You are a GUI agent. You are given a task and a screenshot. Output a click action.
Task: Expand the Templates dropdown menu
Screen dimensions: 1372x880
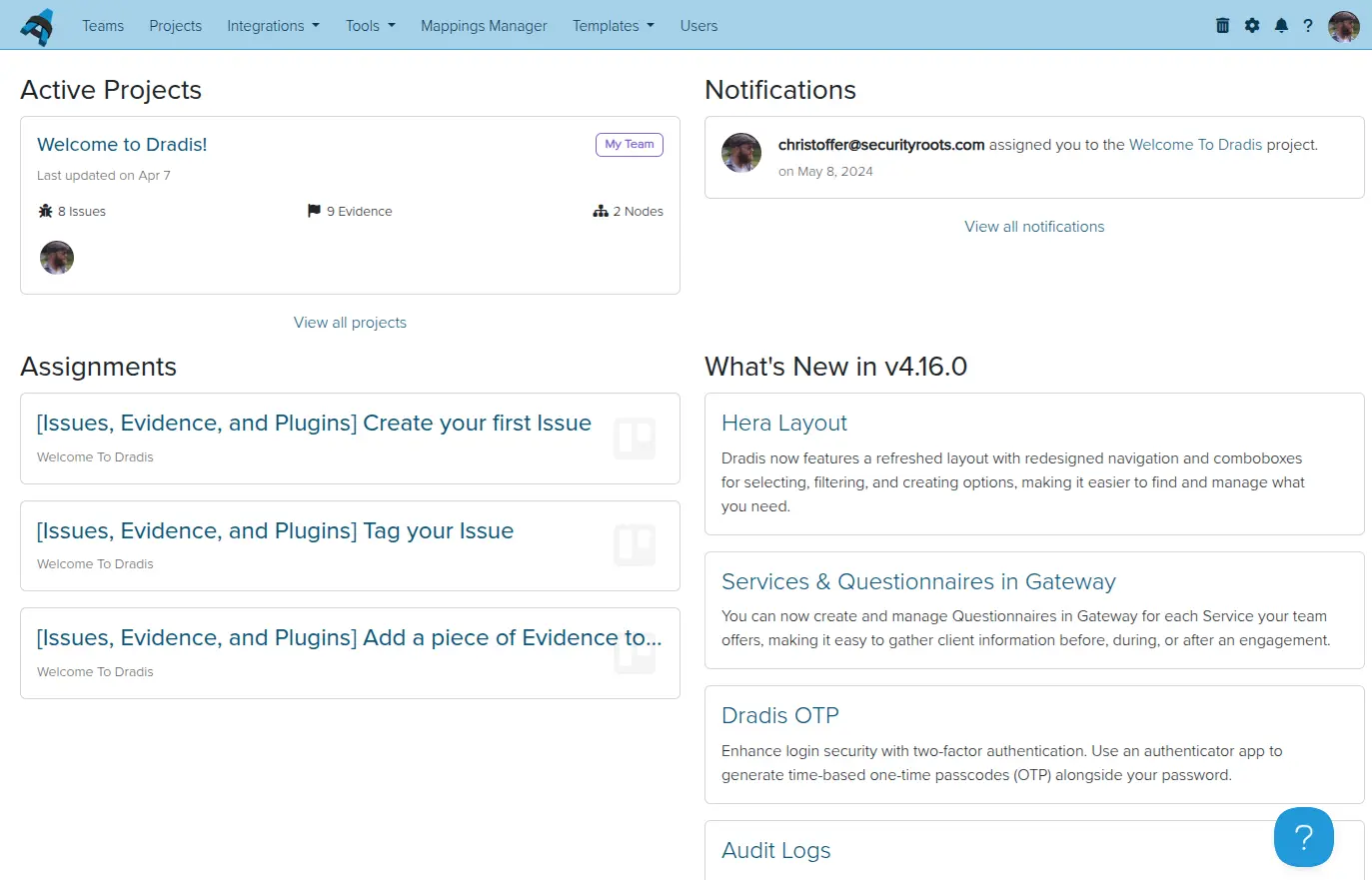tap(613, 26)
